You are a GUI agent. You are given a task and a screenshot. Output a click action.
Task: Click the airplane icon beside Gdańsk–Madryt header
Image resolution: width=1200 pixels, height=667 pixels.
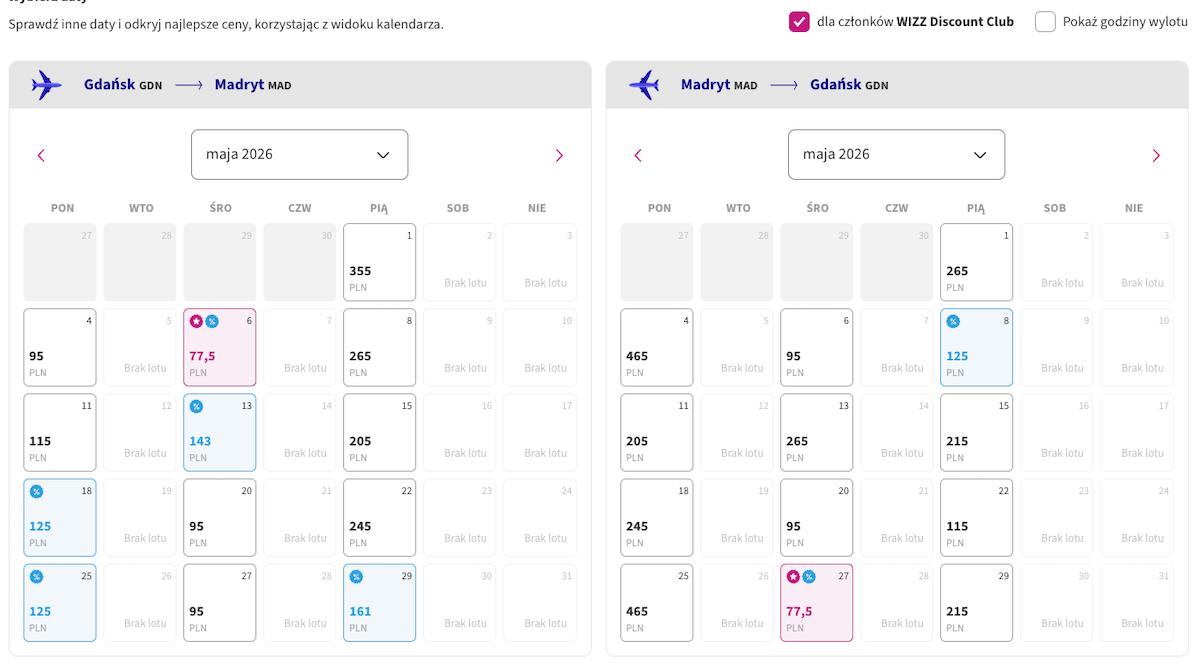coord(46,85)
